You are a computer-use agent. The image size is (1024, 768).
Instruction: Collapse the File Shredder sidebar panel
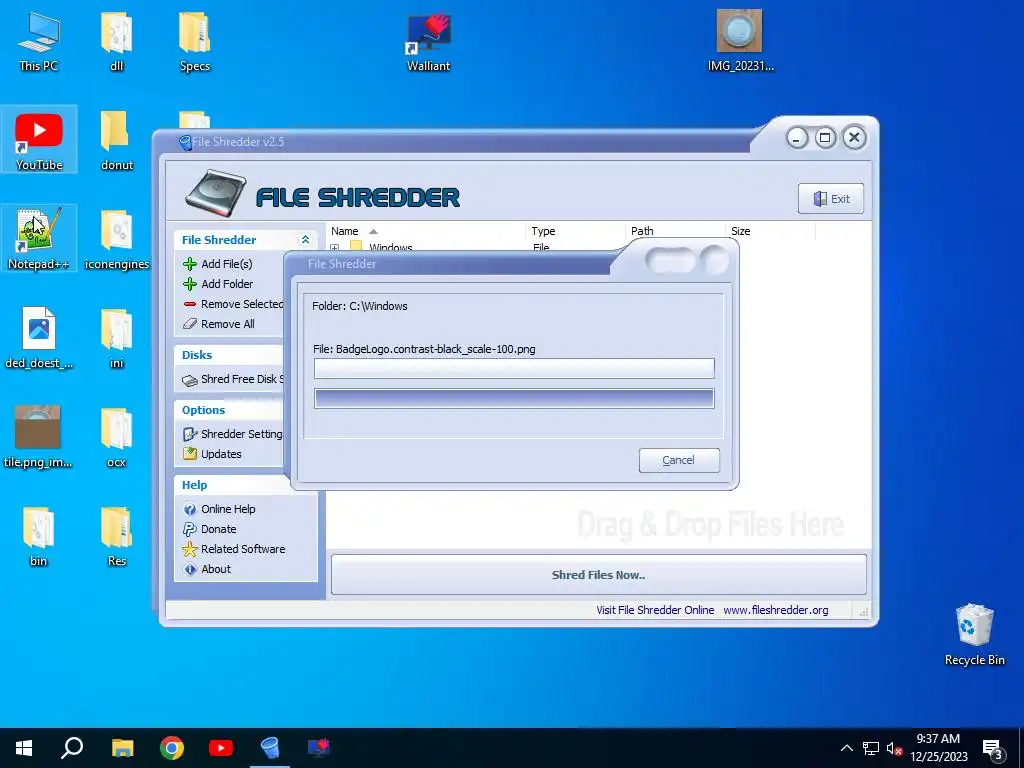click(x=305, y=240)
